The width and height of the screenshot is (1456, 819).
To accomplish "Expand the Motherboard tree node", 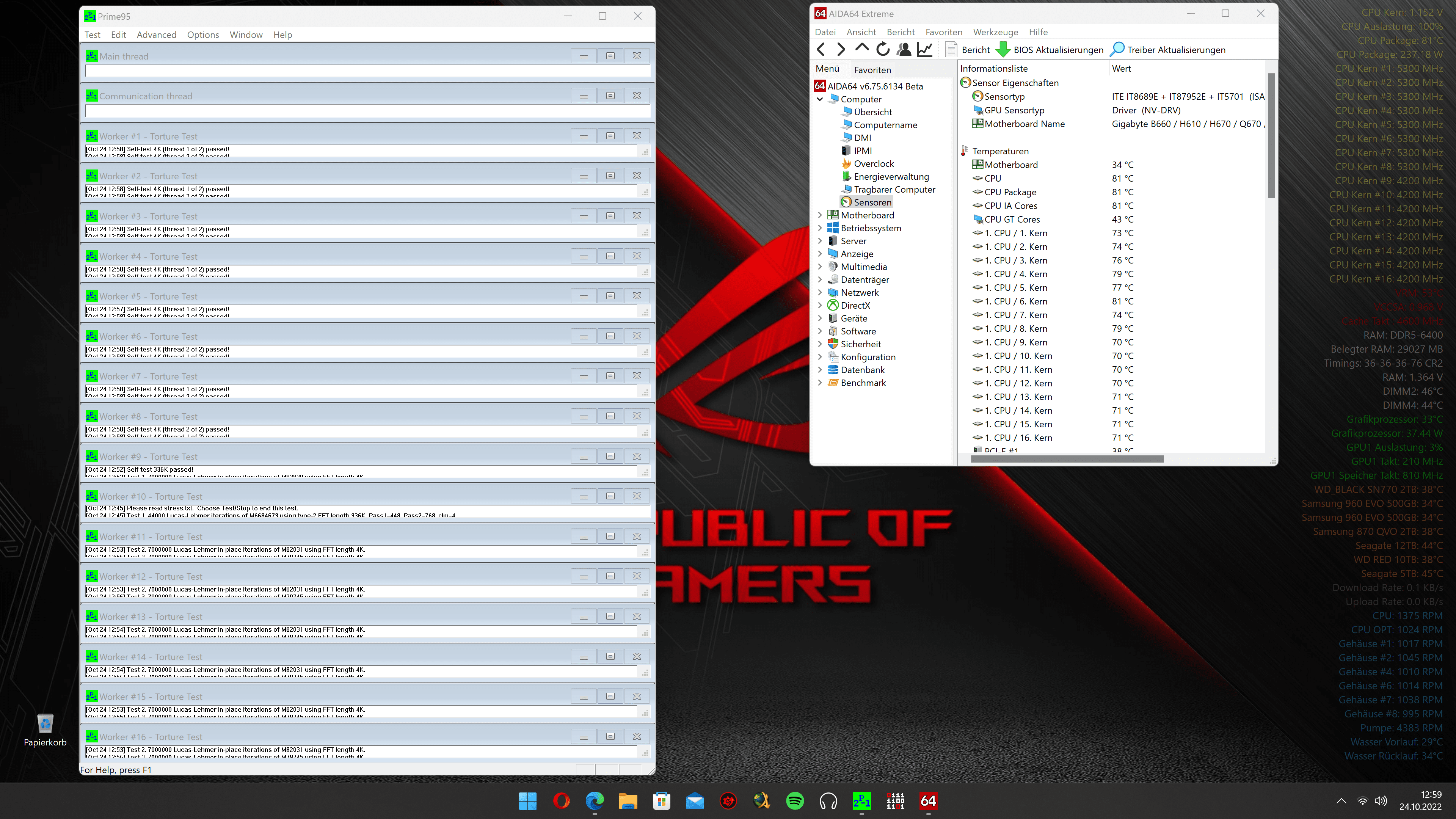I will [x=820, y=215].
